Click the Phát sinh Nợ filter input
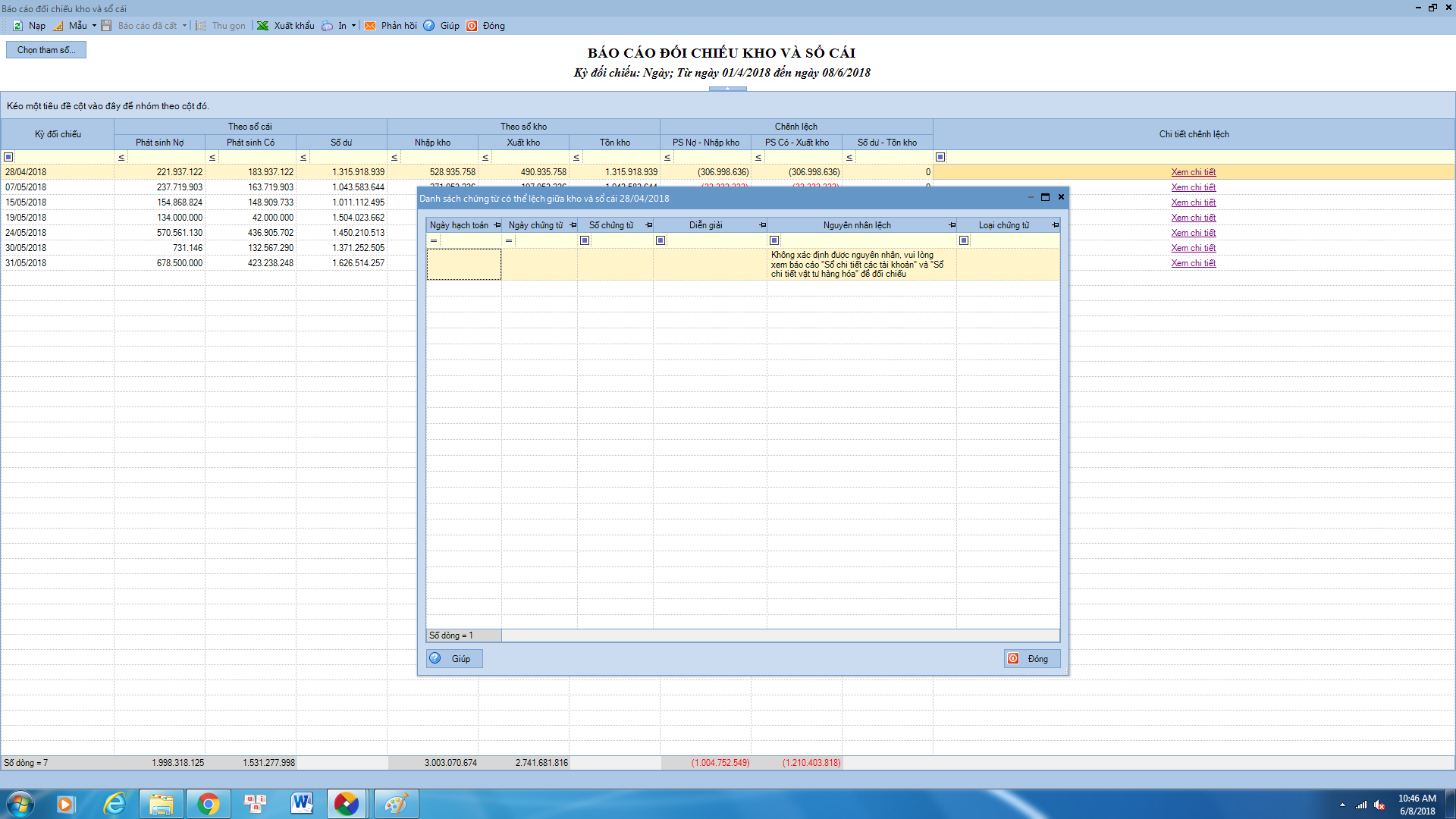This screenshot has height=819, width=1456. click(x=166, y=157)
